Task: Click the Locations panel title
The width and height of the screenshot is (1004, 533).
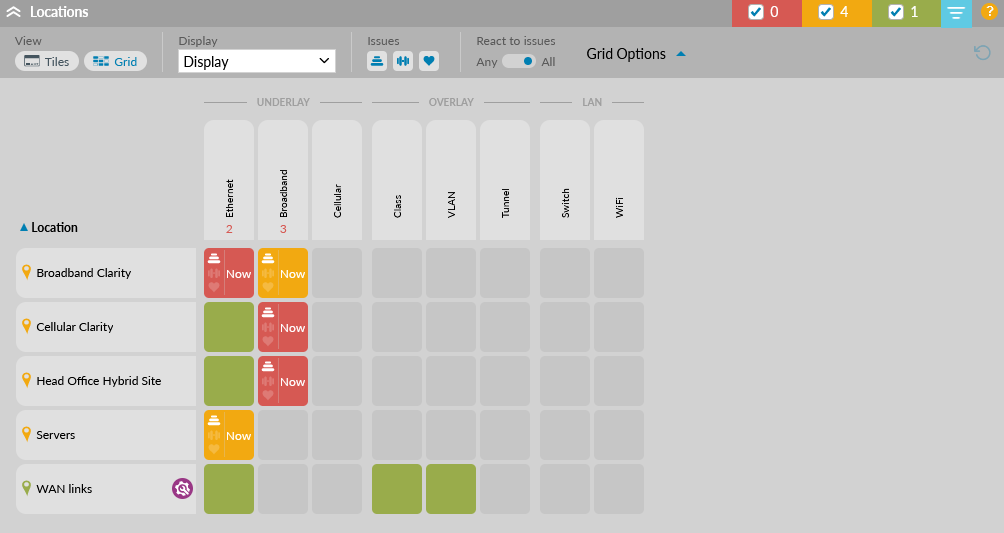Action: pyautogui.click(x=59, y=12)
